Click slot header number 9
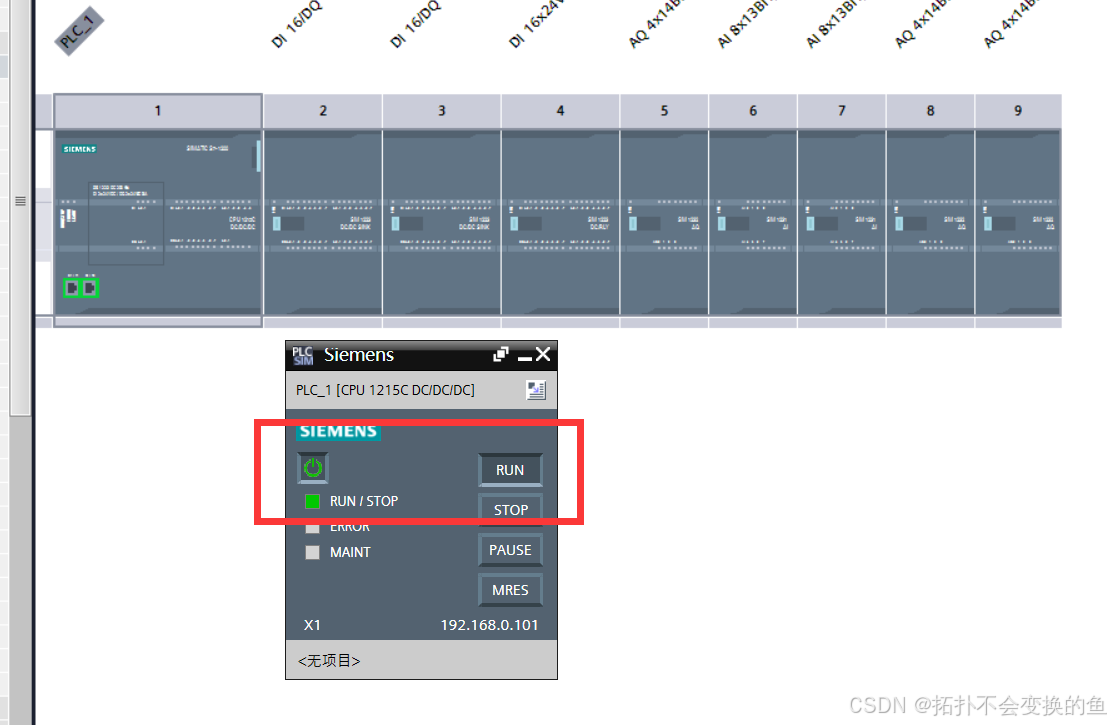This screenshot has height=725, width=1111. coord(1018,111)
